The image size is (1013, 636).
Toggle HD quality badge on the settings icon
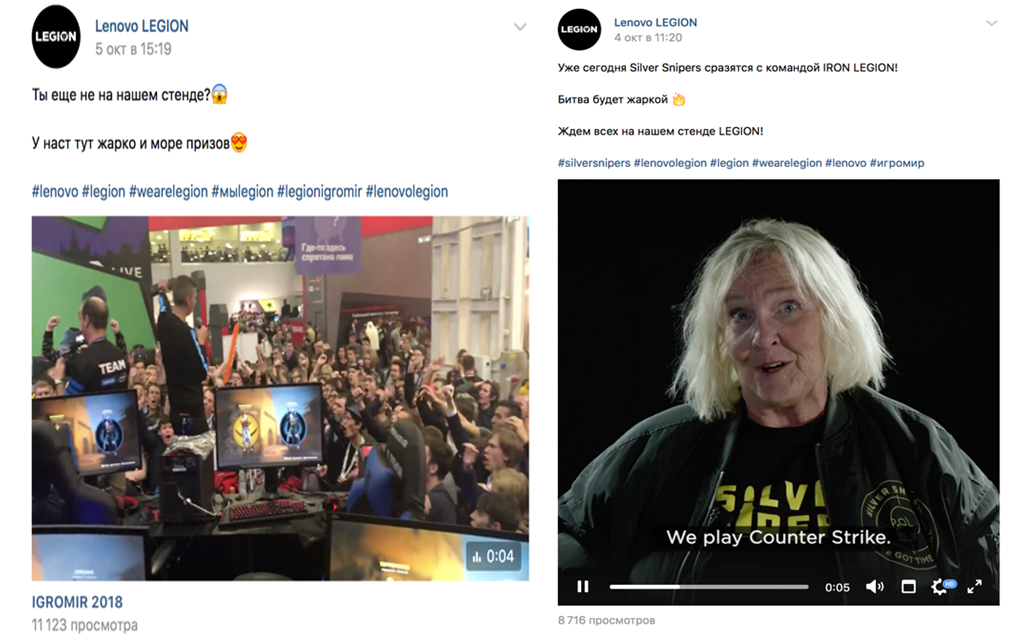click(x=949, y=583)
